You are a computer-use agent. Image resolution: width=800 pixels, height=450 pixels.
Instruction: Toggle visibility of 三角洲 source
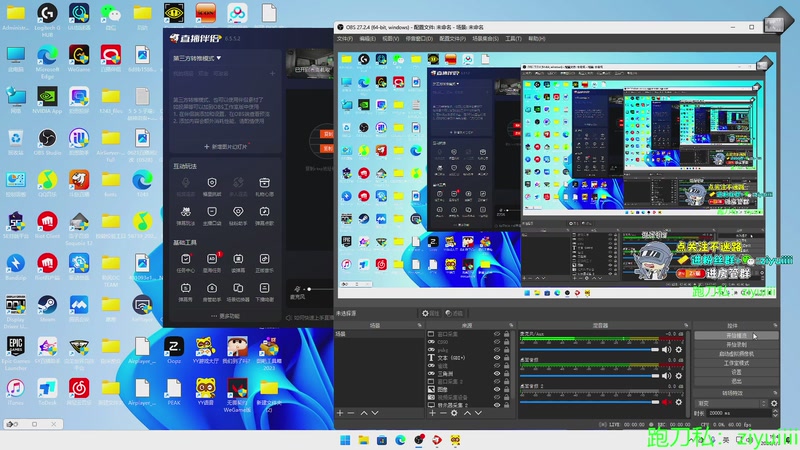tap(497, 373)
